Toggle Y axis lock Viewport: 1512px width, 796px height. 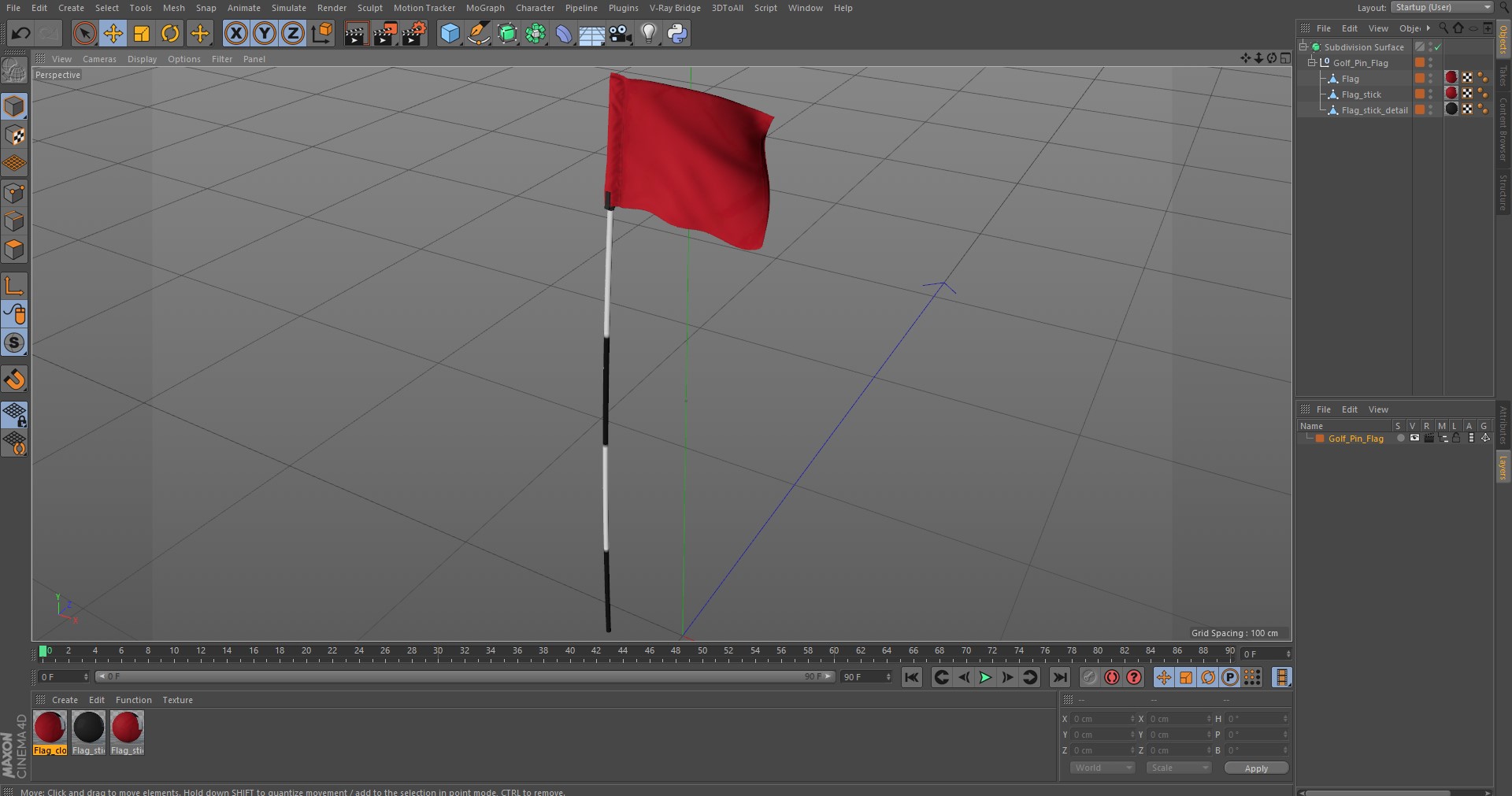265,33
